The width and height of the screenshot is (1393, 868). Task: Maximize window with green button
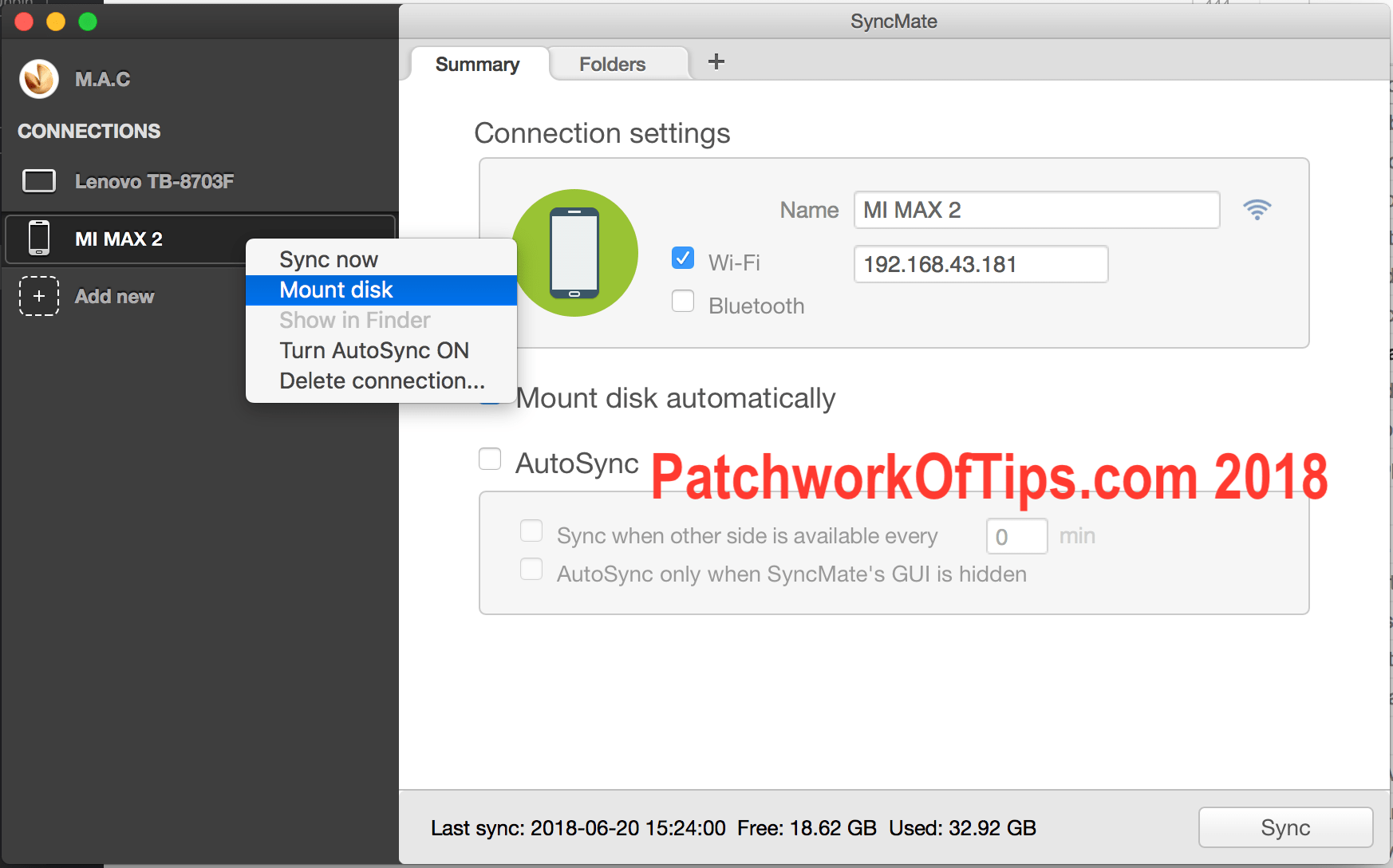(x=88, y=22)
